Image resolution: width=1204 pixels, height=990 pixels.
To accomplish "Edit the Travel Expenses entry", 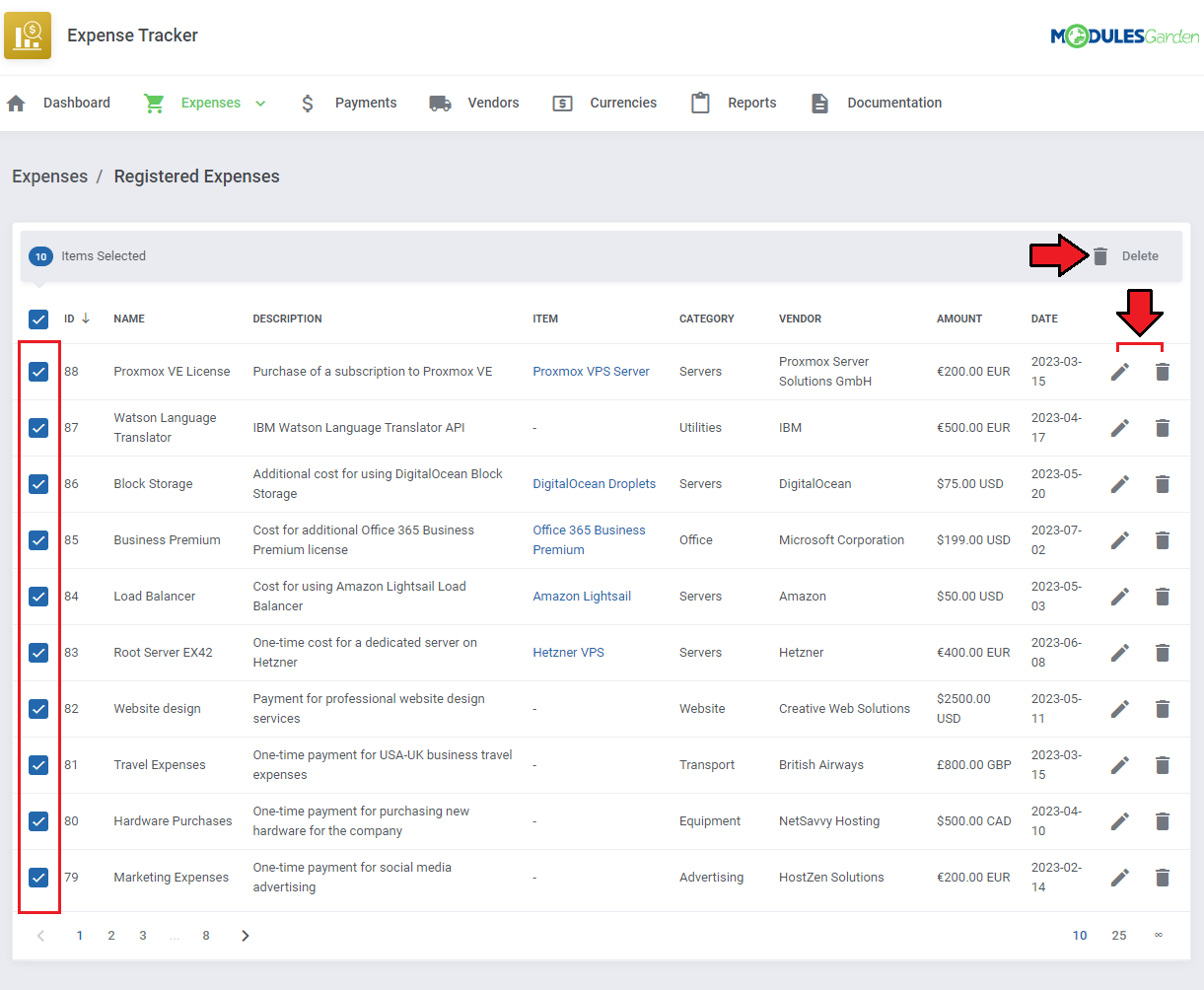I will [x=1120, y=765].
